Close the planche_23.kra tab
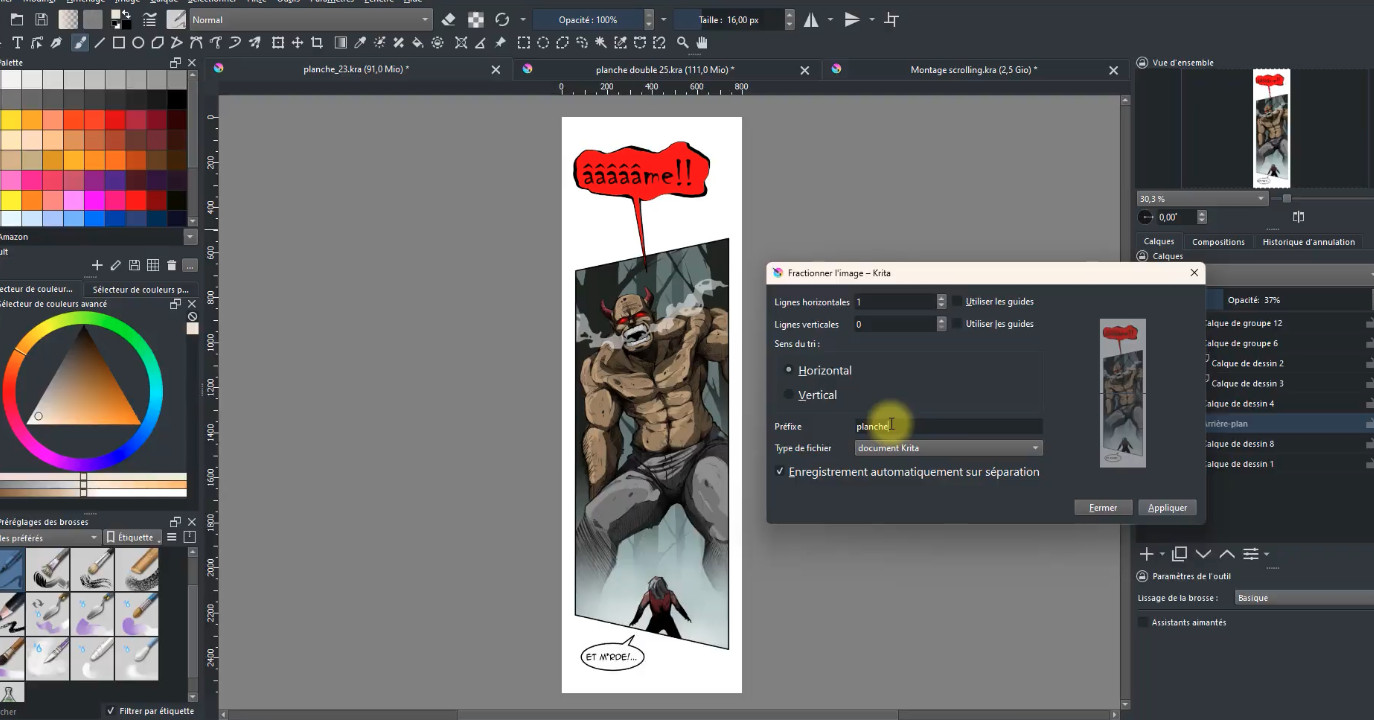Viewport: 1374px width, 720px height. [496, 70]
